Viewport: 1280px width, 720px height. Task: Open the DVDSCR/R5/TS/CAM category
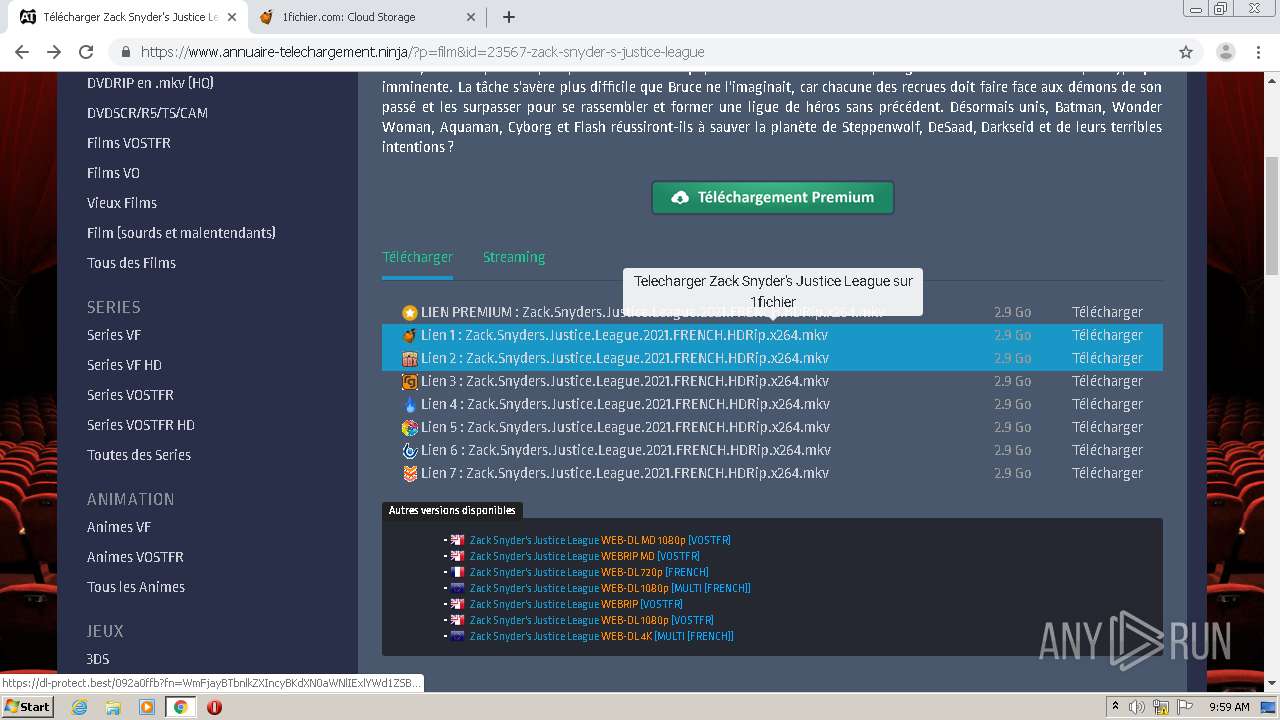[147, 113]
